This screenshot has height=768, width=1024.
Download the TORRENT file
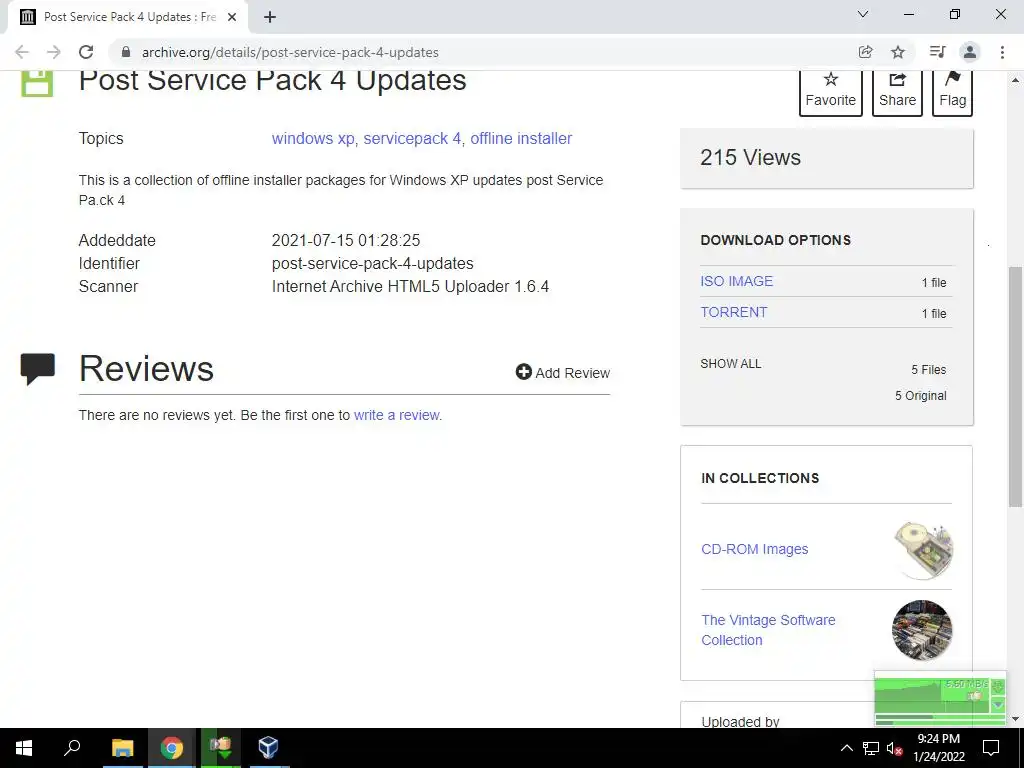point(734,312)
